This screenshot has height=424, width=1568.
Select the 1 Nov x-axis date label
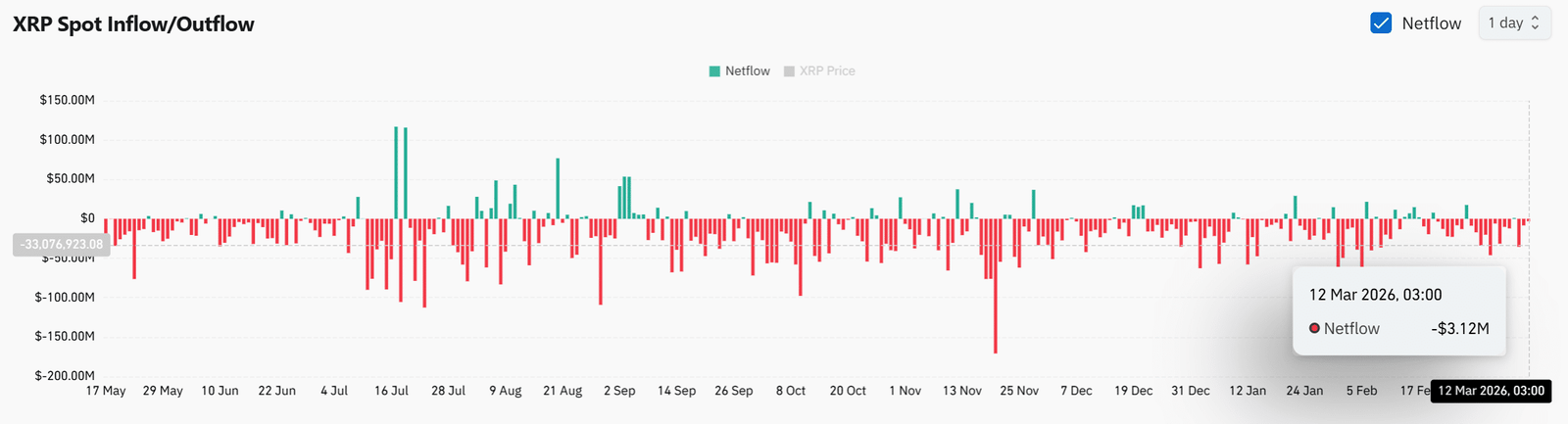(905, 391)
